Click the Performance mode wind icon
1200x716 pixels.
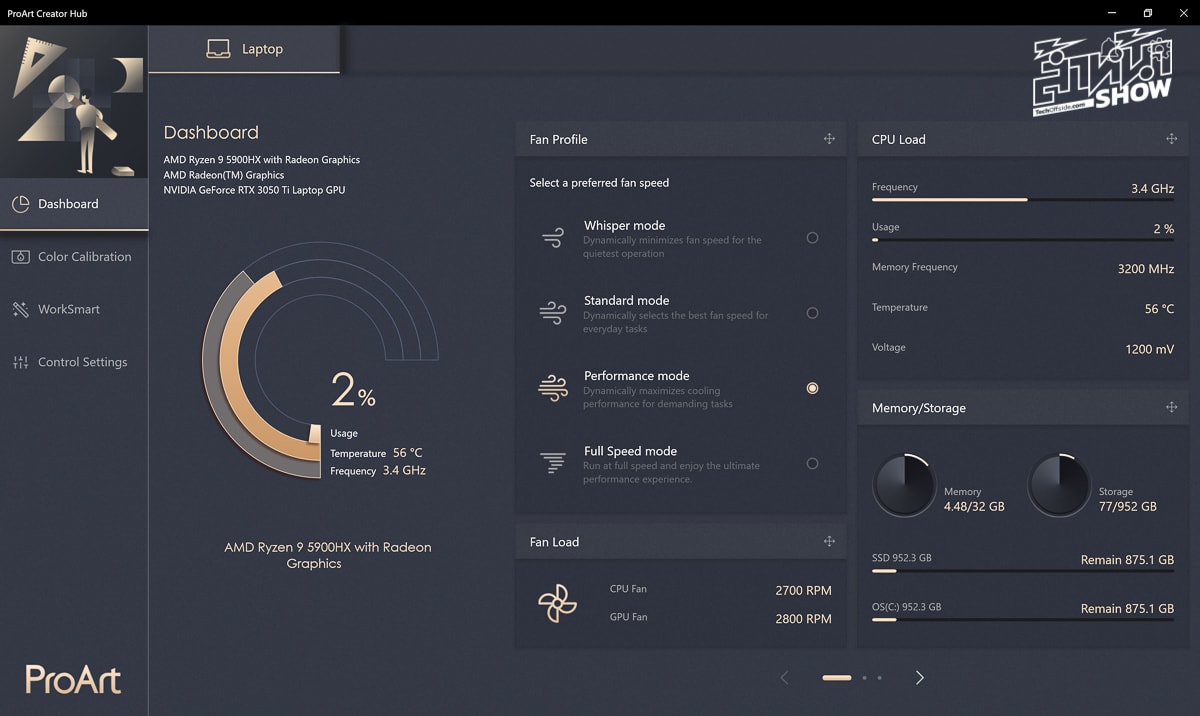[x=552, y=388]
